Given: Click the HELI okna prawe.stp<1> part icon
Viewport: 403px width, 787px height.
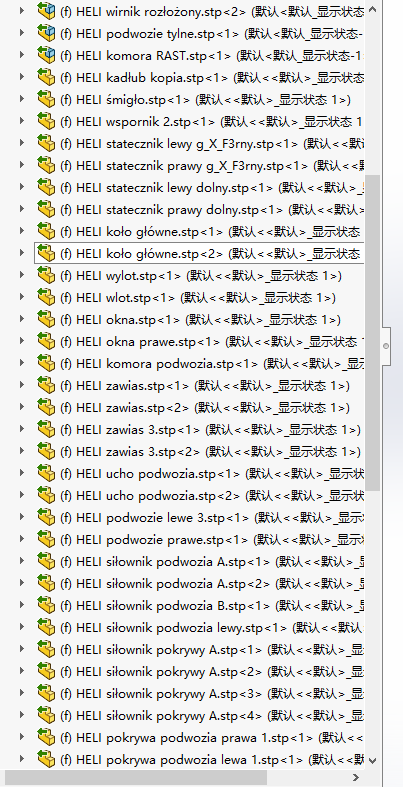Looking at the screenshot, I should click(x=46, y=341).
